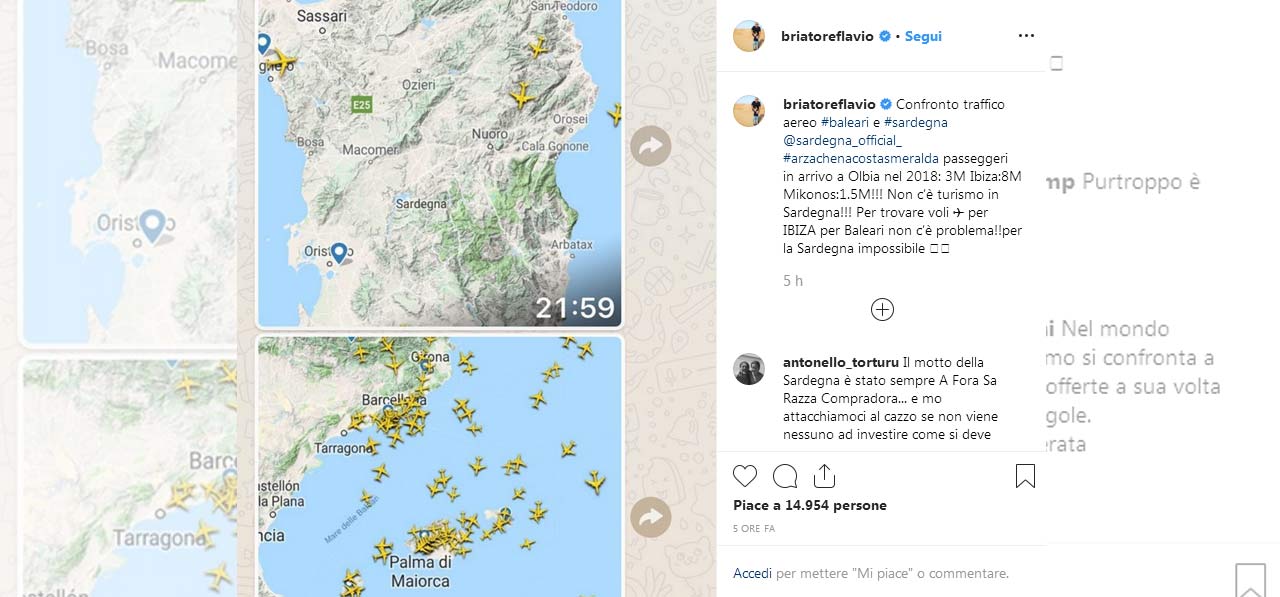Open the three-dot more options menu

1026,36
